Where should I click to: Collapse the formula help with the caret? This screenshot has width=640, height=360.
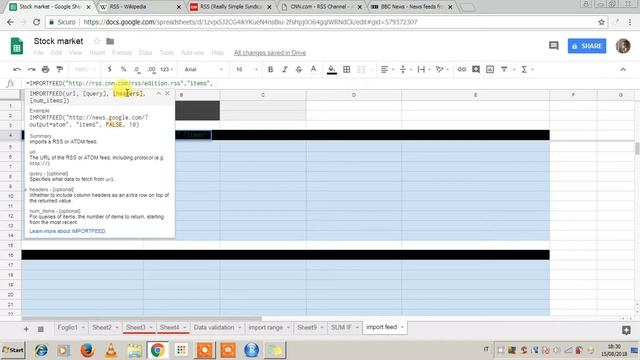pyautogui.click(x=158, y=93)
